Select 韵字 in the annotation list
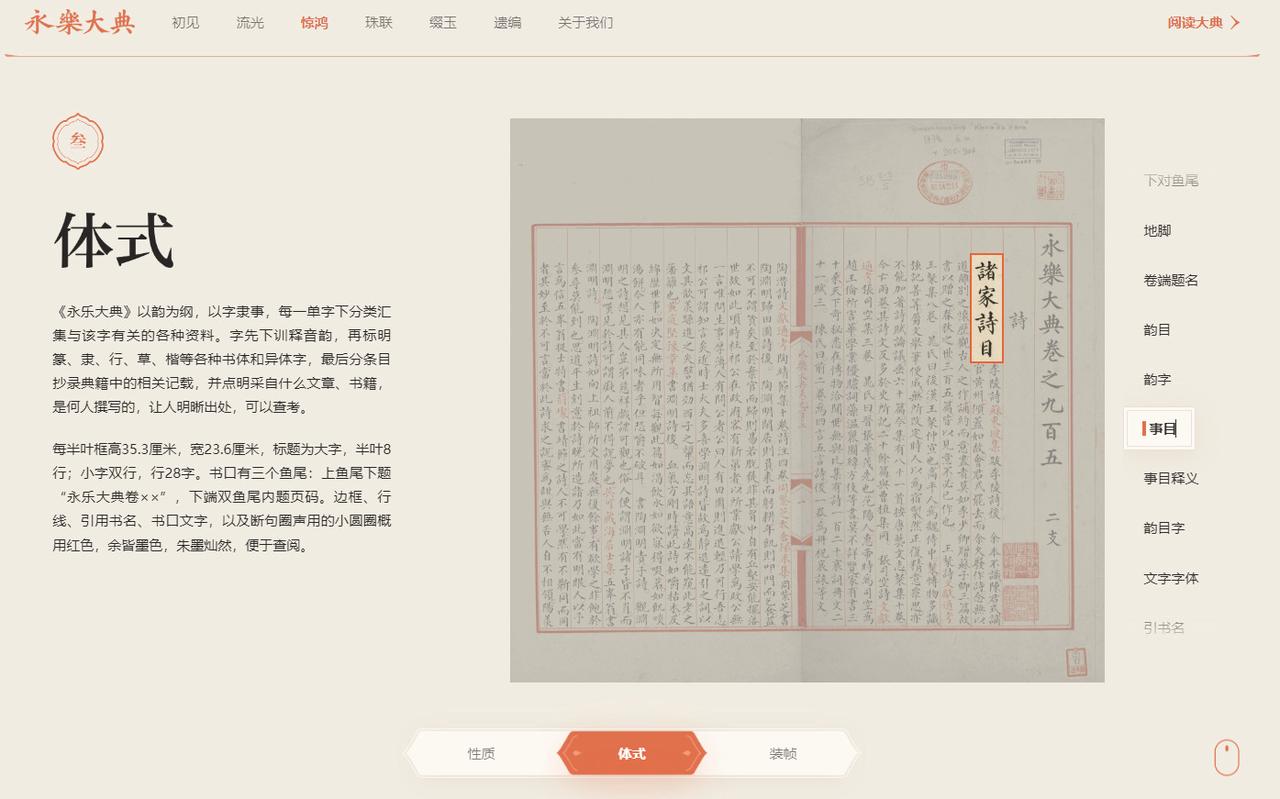Viewport: 1280px width, 799px height. (x=1157, y=380)
